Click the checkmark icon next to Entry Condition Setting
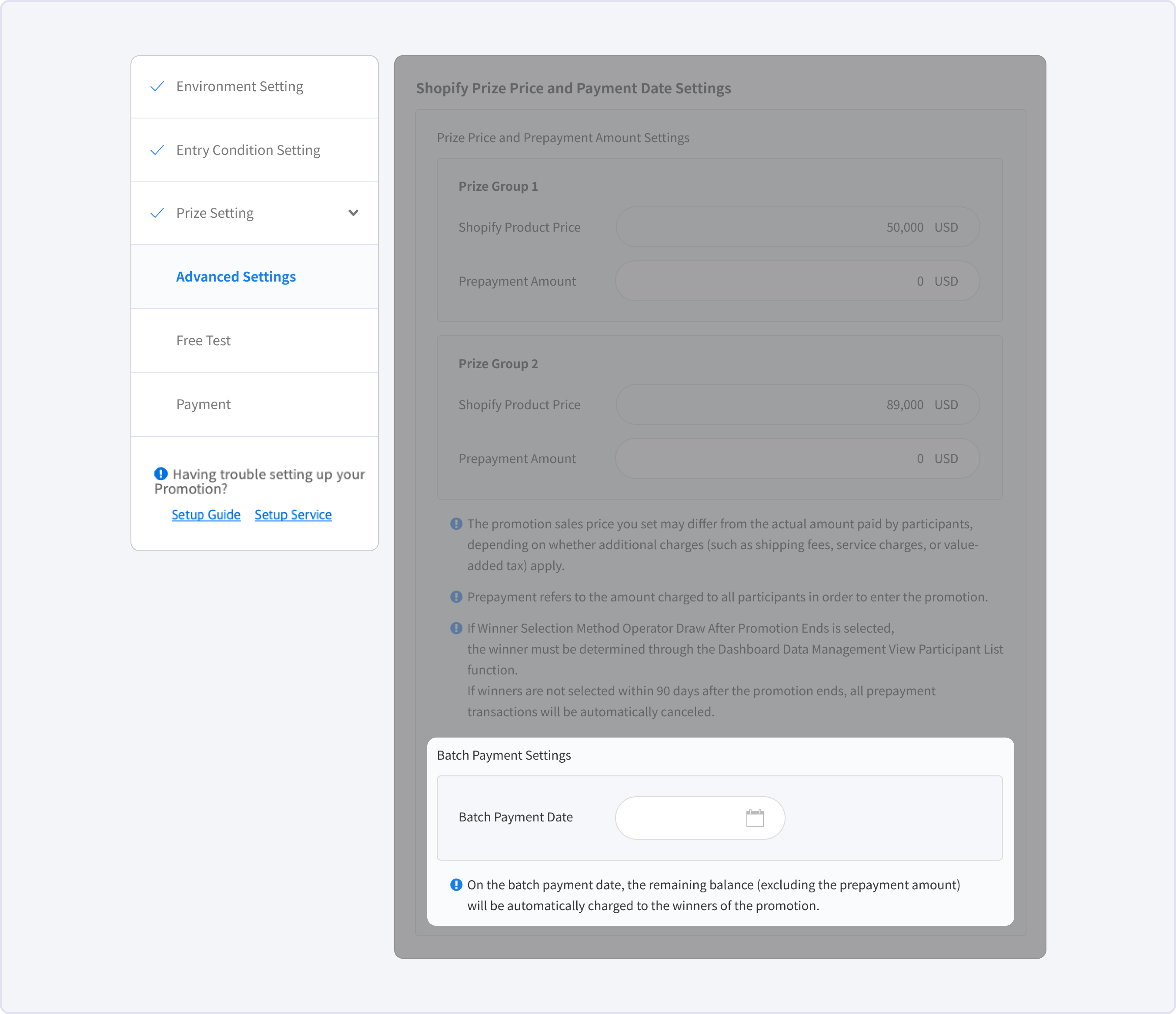The width and height of the screenshot is (1176, 1014). click(157, 150)
